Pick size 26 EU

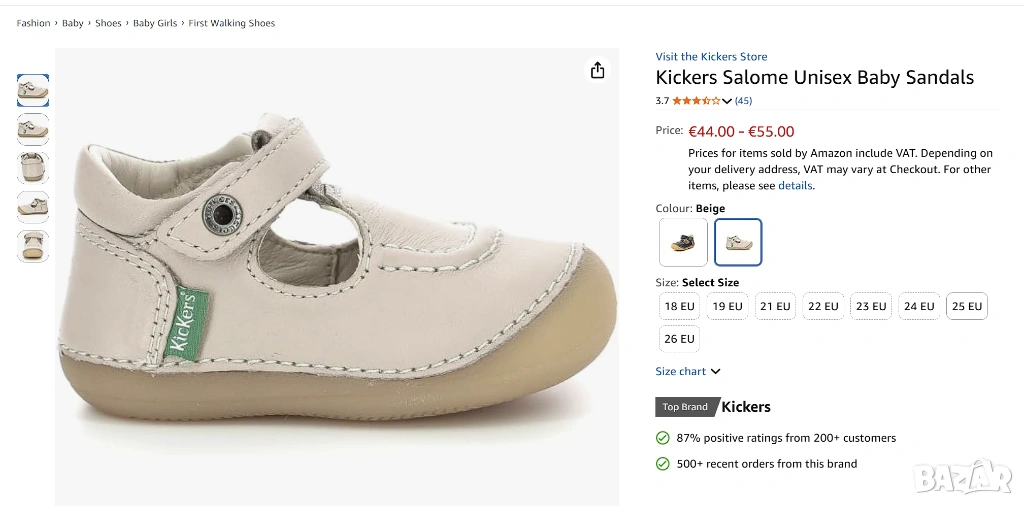coord(679,339)
